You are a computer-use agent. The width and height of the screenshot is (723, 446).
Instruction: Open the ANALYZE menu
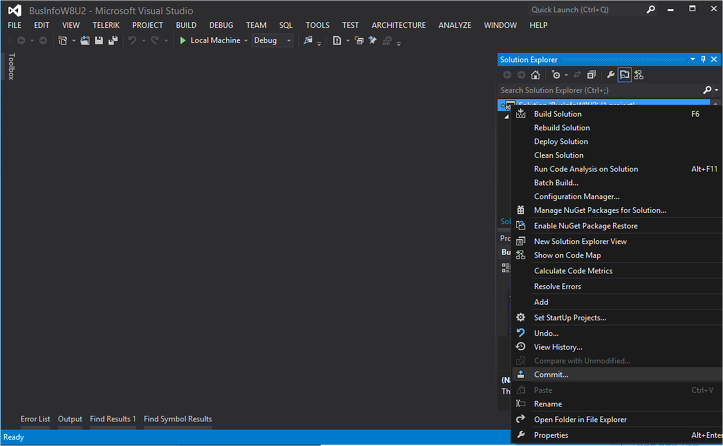click(455, 25)
